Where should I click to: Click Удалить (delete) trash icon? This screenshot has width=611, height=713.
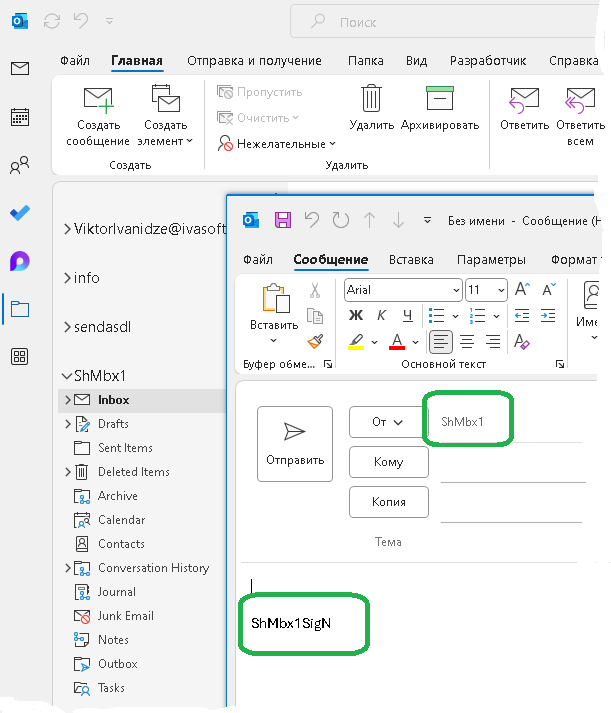point(371,108)
